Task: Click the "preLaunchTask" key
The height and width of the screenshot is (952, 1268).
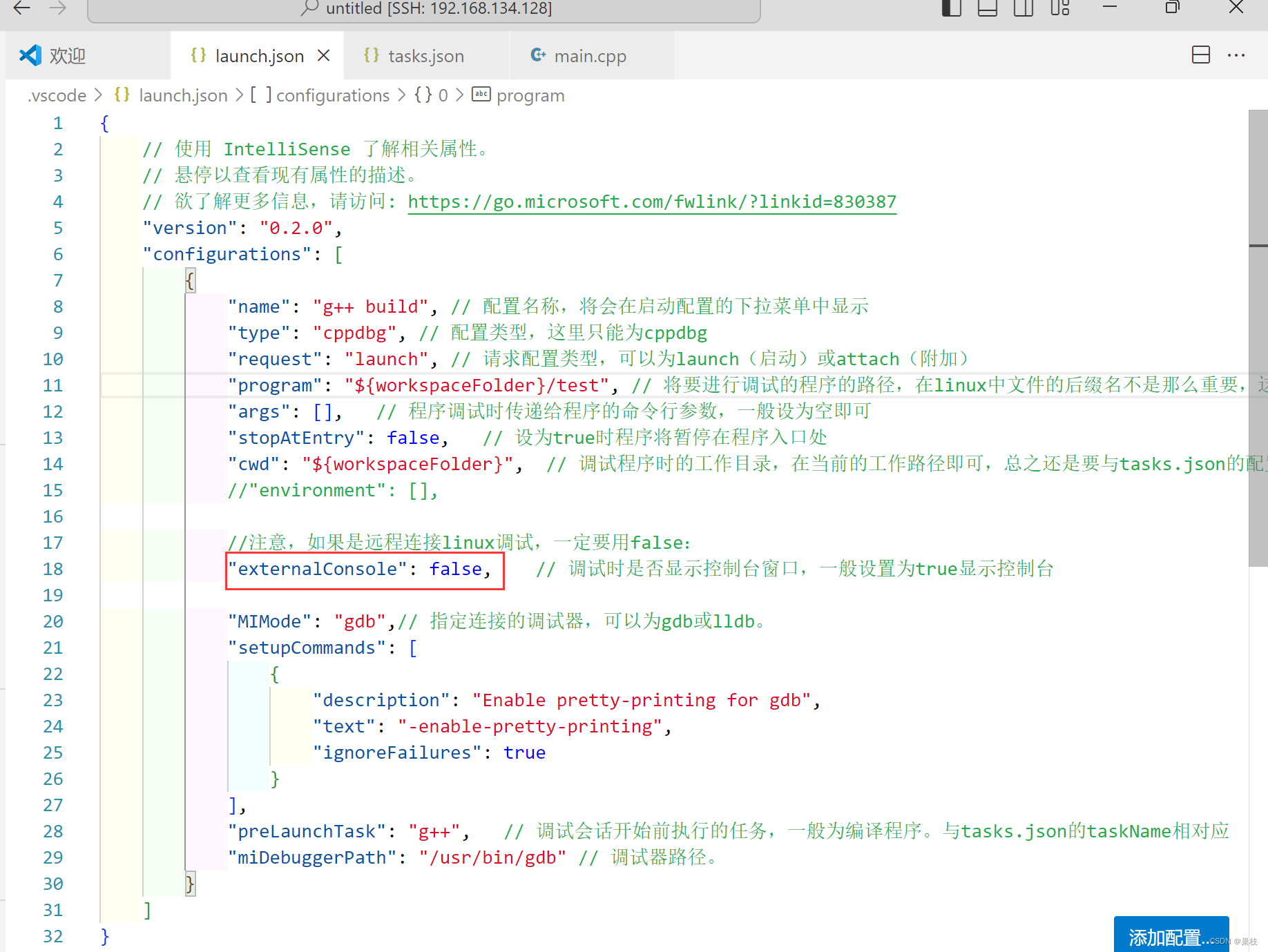Action: [307, 831]
